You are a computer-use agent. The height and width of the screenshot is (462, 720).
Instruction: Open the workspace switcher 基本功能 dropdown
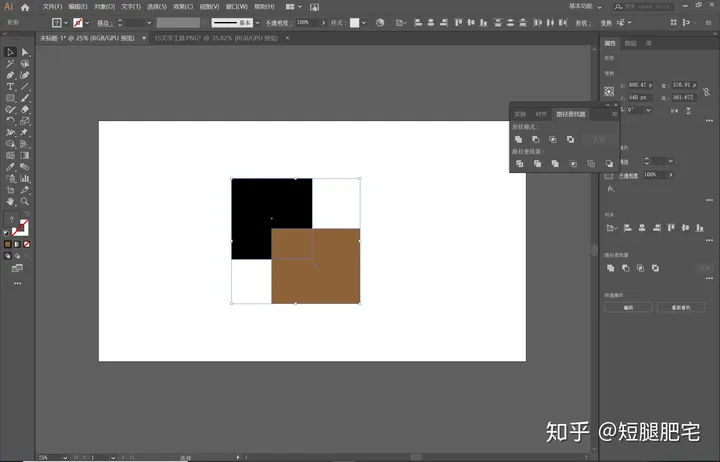585,6
